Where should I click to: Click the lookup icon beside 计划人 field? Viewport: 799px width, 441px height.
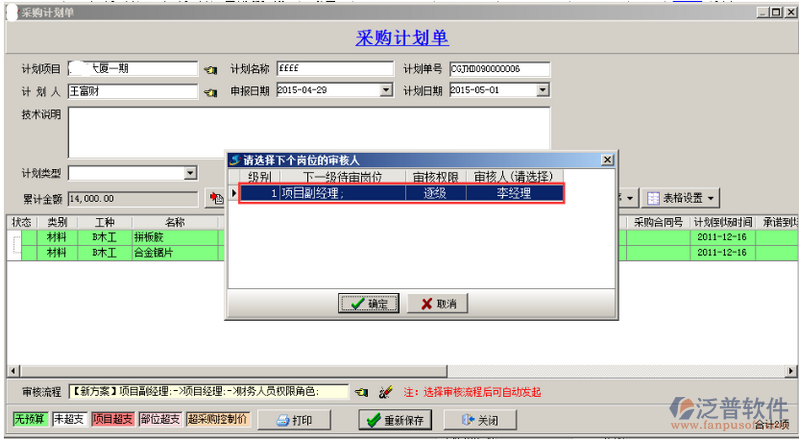tap(210, 91)
